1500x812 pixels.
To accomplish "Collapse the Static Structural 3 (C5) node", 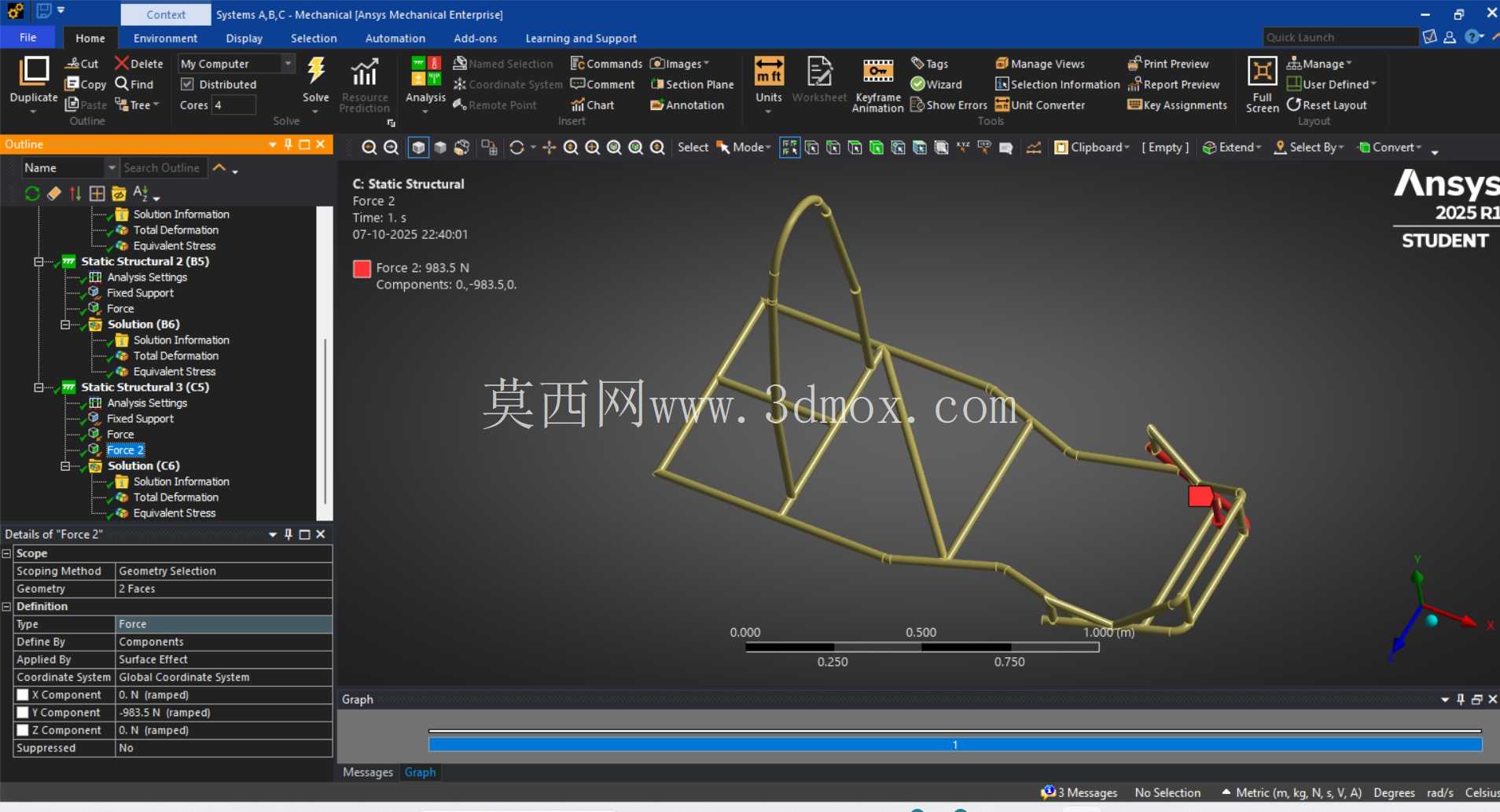I will tap(39, 388).
